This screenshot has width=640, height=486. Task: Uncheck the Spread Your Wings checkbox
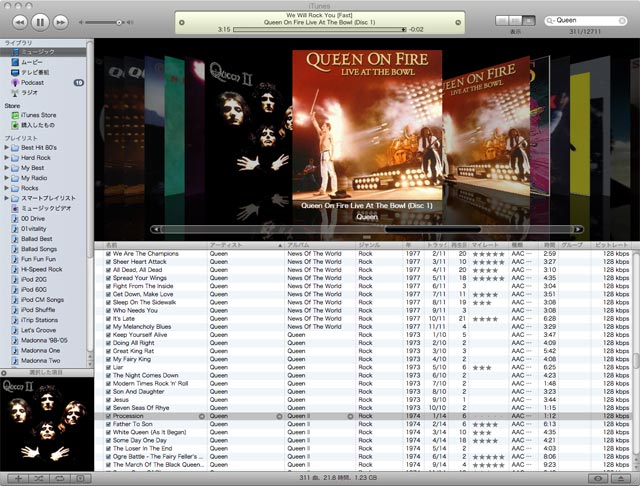point(109,278)
